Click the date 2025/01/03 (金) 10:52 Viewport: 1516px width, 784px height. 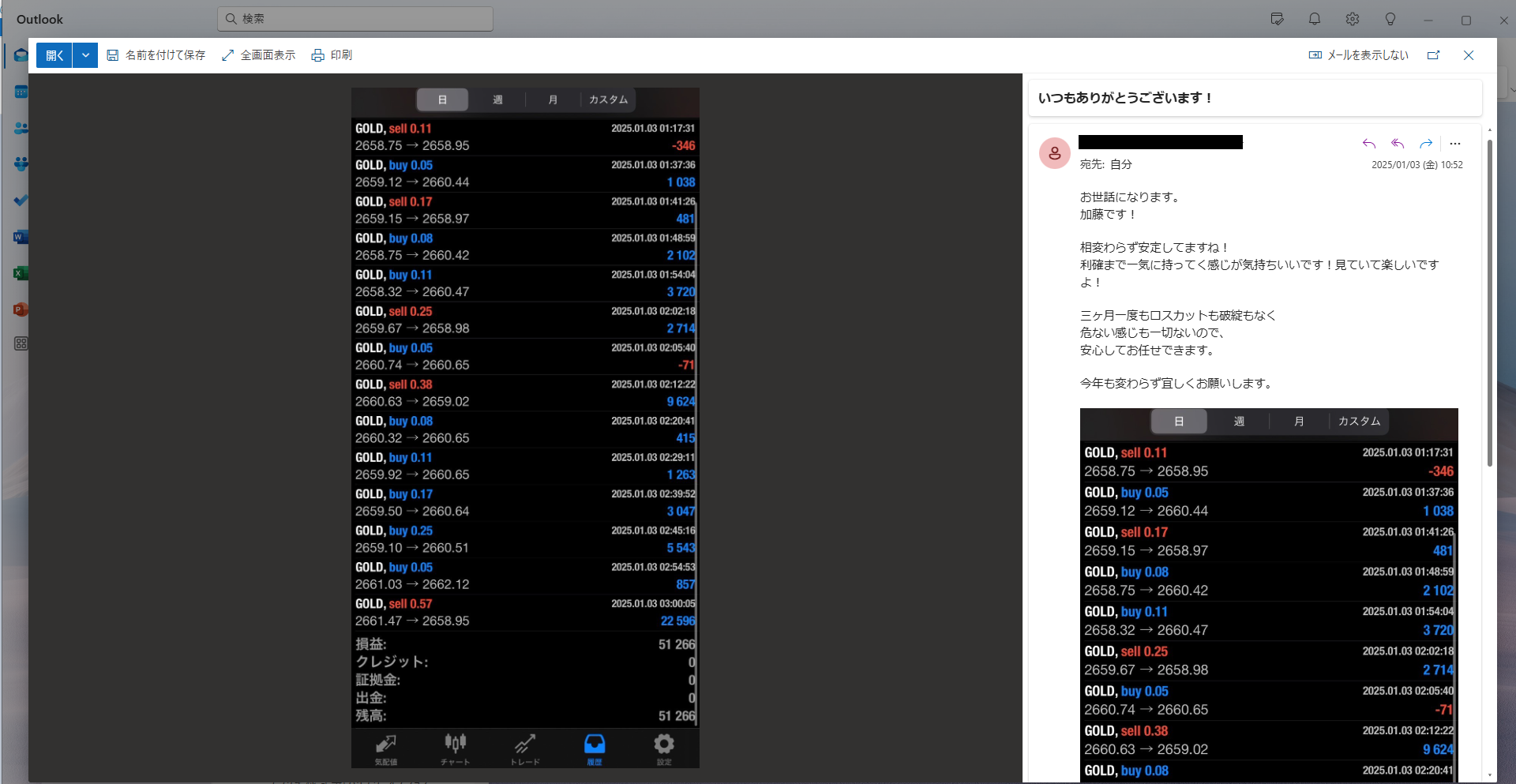pyautogui.click(x=1417, y=165)
